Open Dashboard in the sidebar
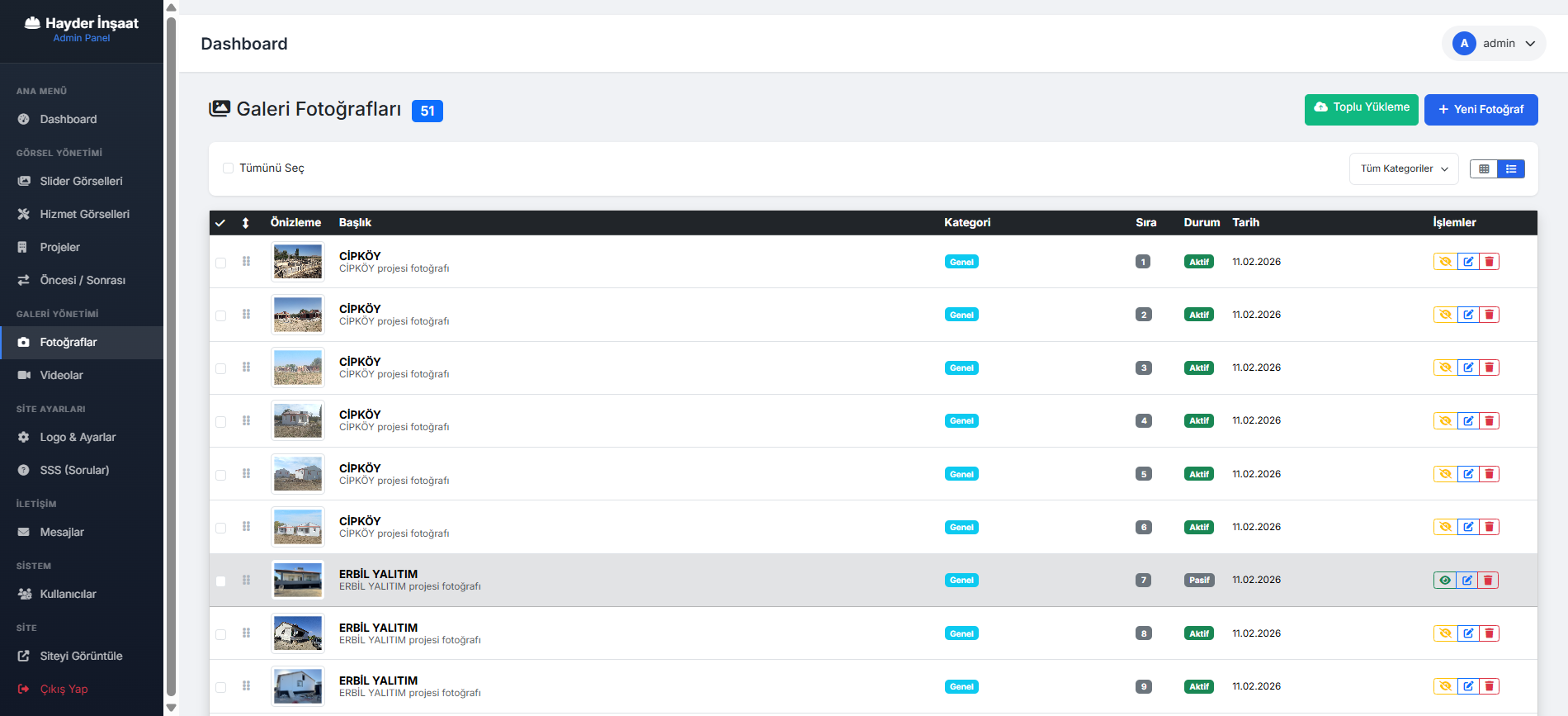1568x716 pixels. (82, 120)
